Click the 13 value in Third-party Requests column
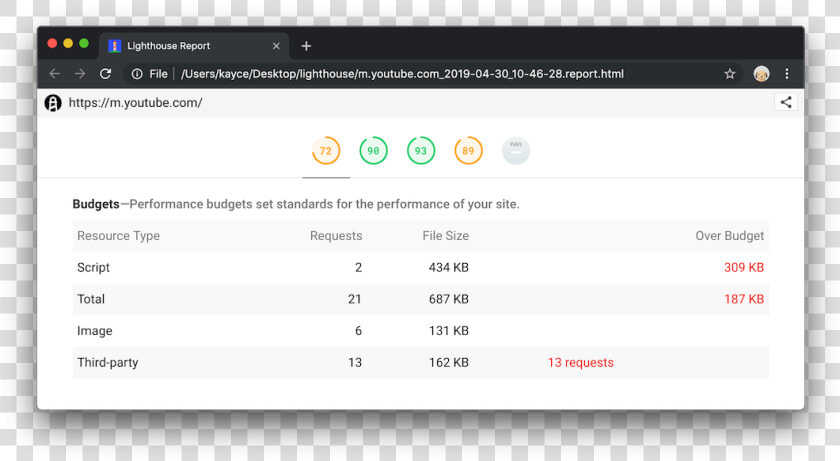Image resolution: width=840 pixels, height=461 pixels. 355,362
